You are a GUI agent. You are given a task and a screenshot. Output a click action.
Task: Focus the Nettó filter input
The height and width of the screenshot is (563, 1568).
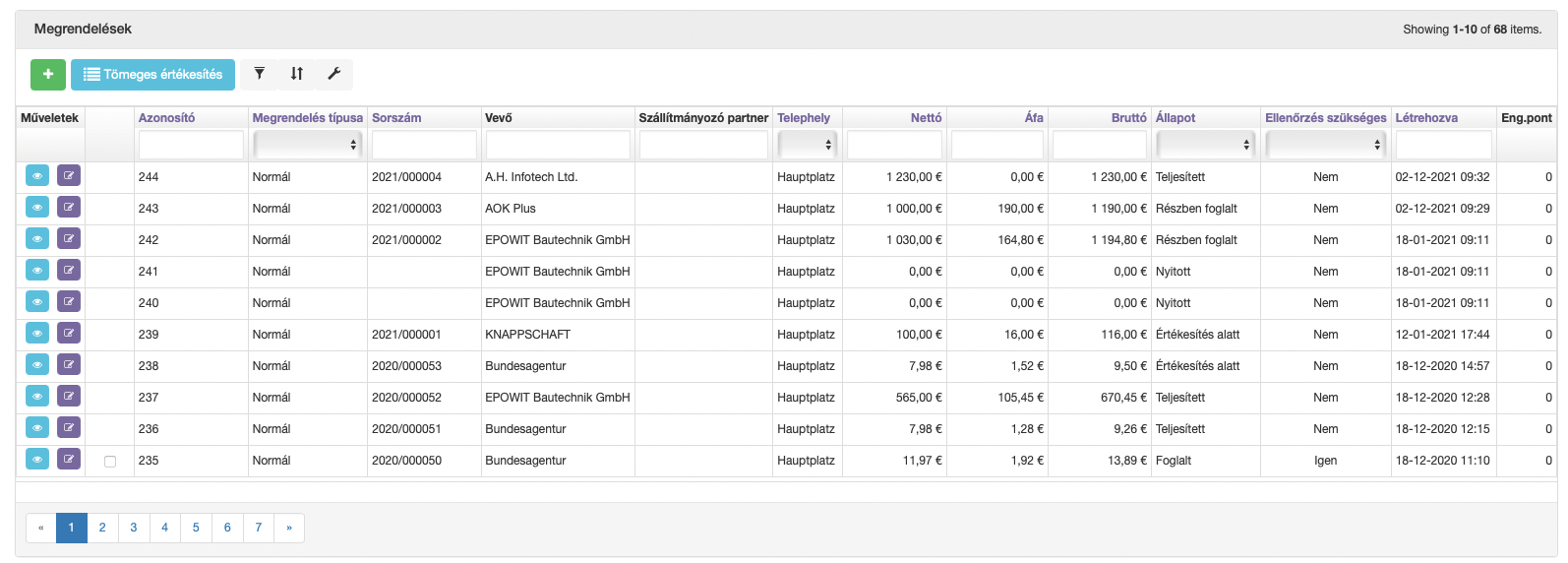tap(894, 145)
